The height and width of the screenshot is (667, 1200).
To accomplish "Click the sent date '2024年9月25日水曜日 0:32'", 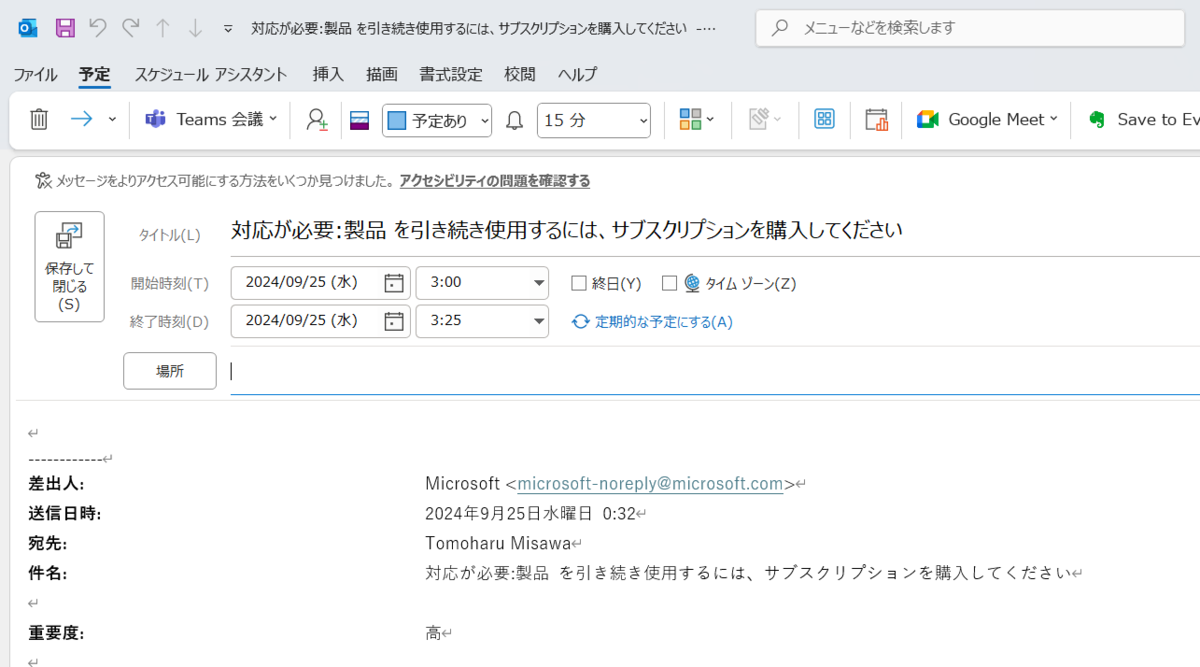I will point(531,514).
